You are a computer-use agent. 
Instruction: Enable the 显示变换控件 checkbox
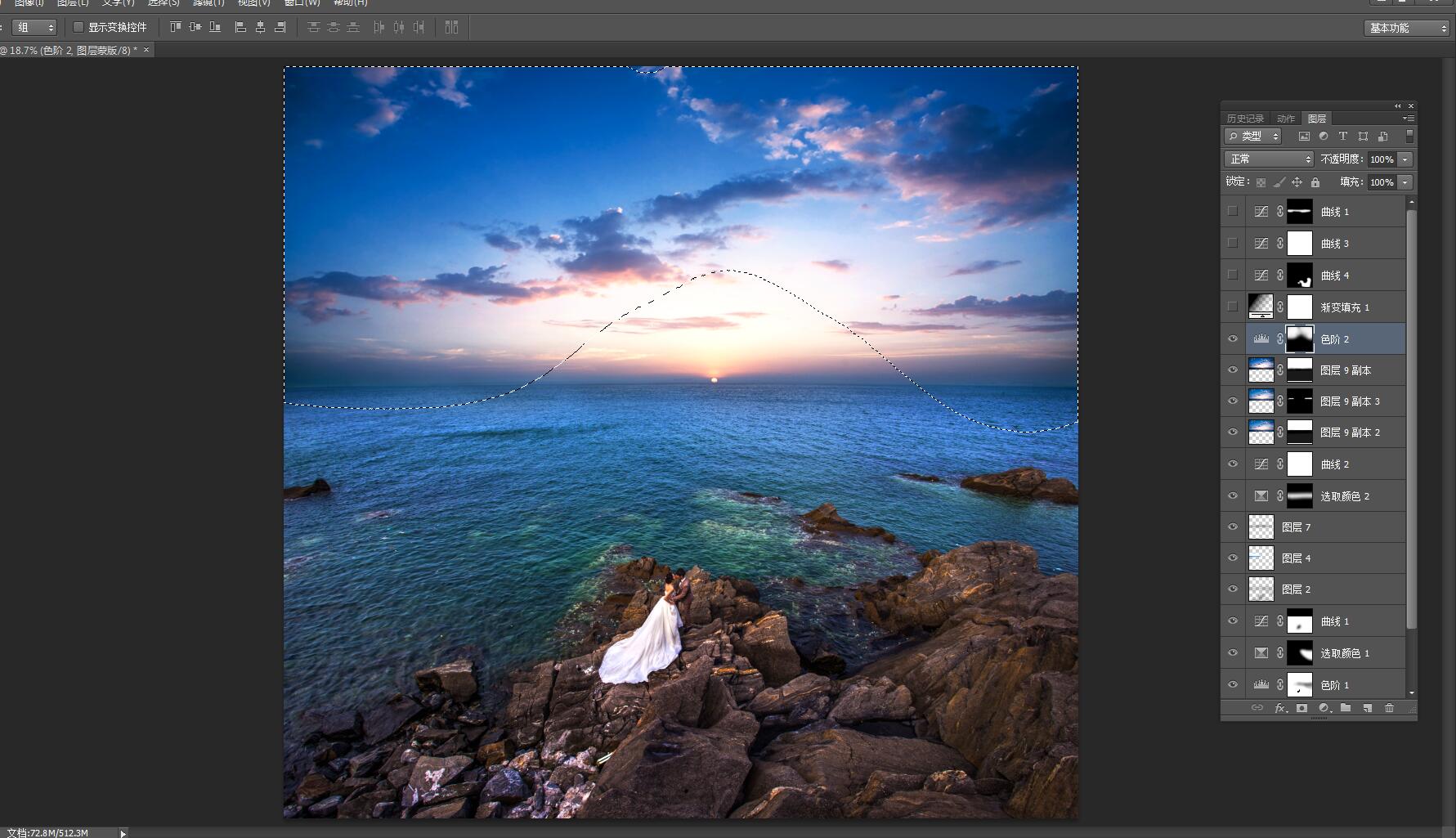[79, 27]
